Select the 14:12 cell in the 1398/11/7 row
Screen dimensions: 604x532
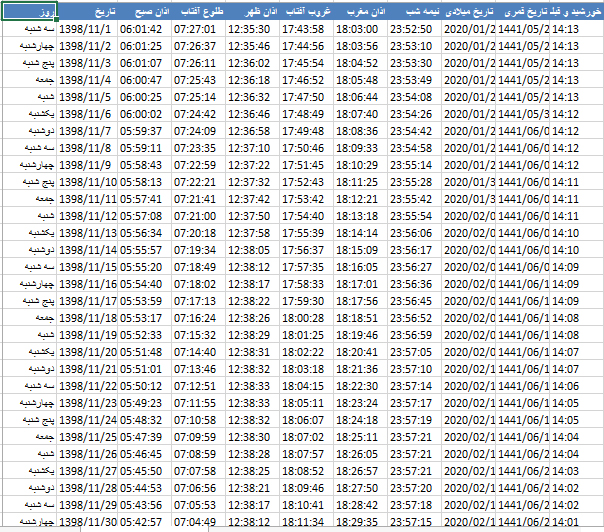[x=576, y=131]
